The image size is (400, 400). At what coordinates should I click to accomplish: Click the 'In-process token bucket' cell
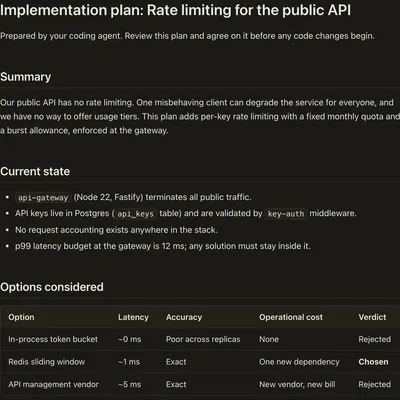pos(53,339)
